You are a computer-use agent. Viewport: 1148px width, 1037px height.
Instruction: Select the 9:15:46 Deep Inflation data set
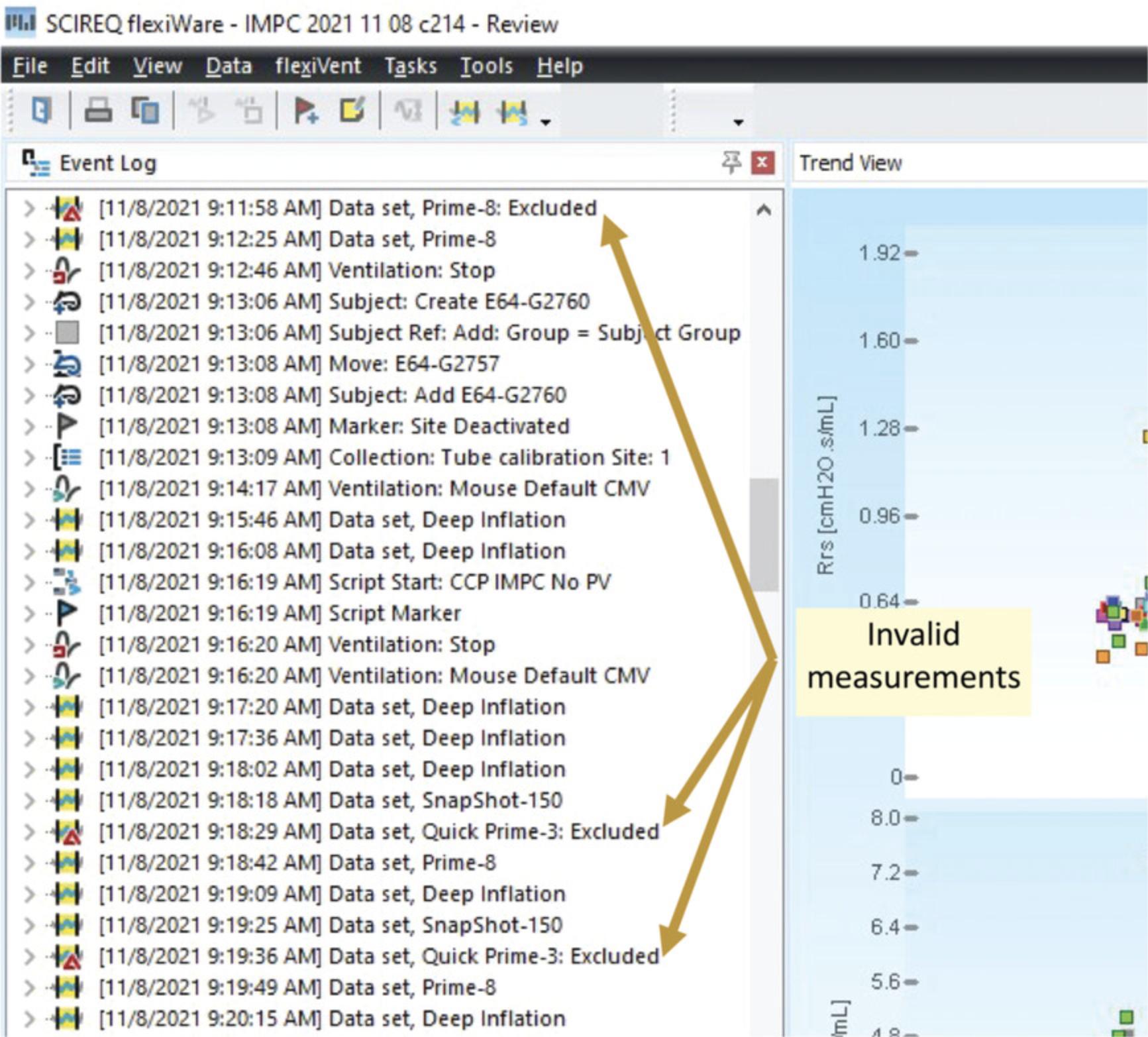(x=332, y=519)
